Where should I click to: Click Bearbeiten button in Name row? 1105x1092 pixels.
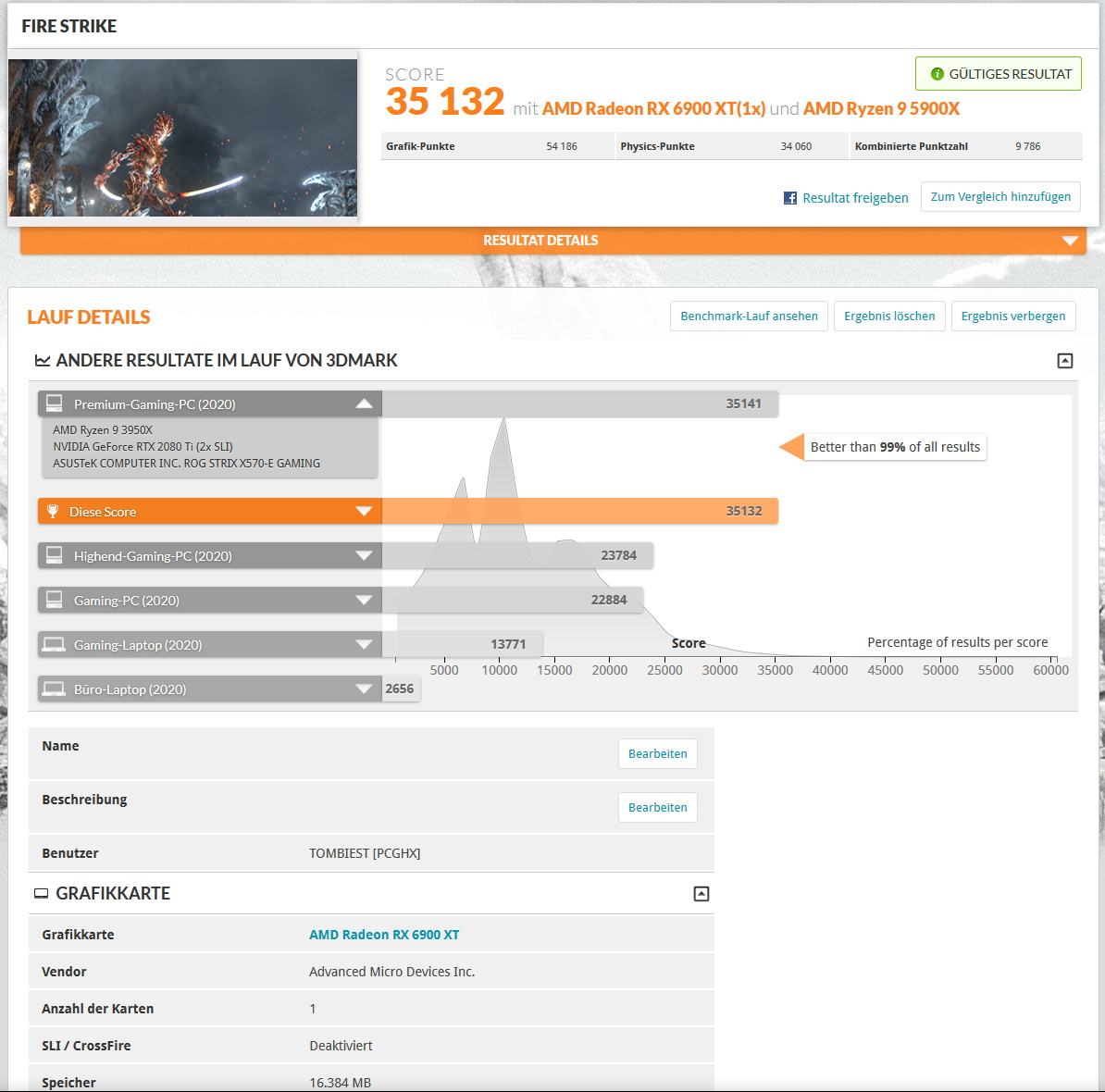tap(657, 754)
